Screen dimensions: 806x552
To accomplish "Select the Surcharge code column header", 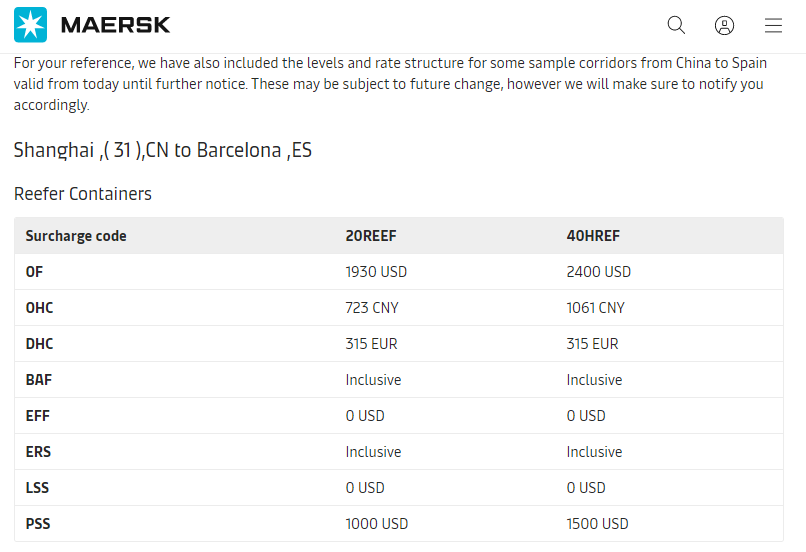I will pyautogui.click(x=76, y=236).
